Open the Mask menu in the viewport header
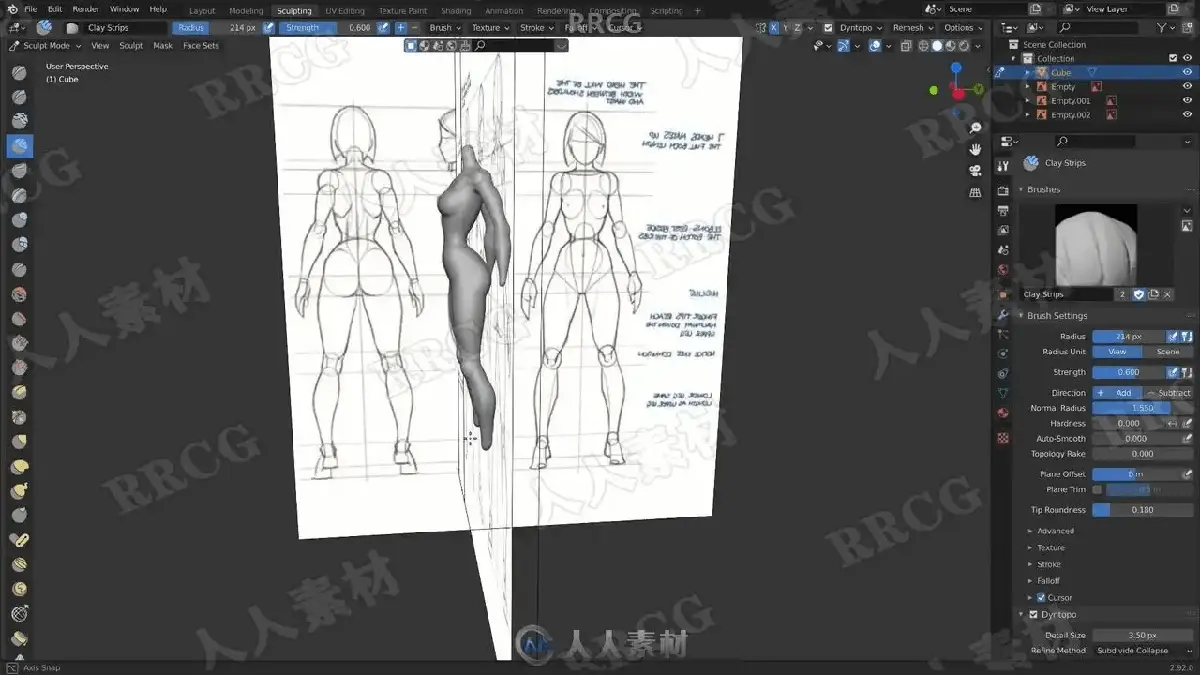This screenshot has height=675, width=1200. point(163,45)
